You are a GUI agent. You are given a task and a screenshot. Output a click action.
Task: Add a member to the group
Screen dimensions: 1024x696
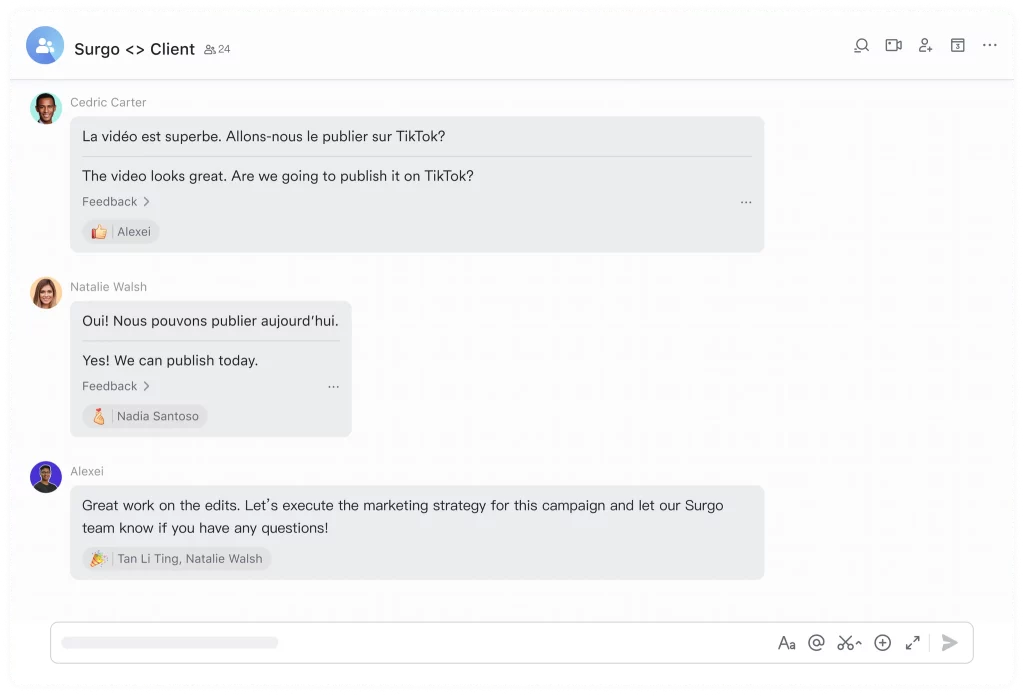click(x=925, y=45)
